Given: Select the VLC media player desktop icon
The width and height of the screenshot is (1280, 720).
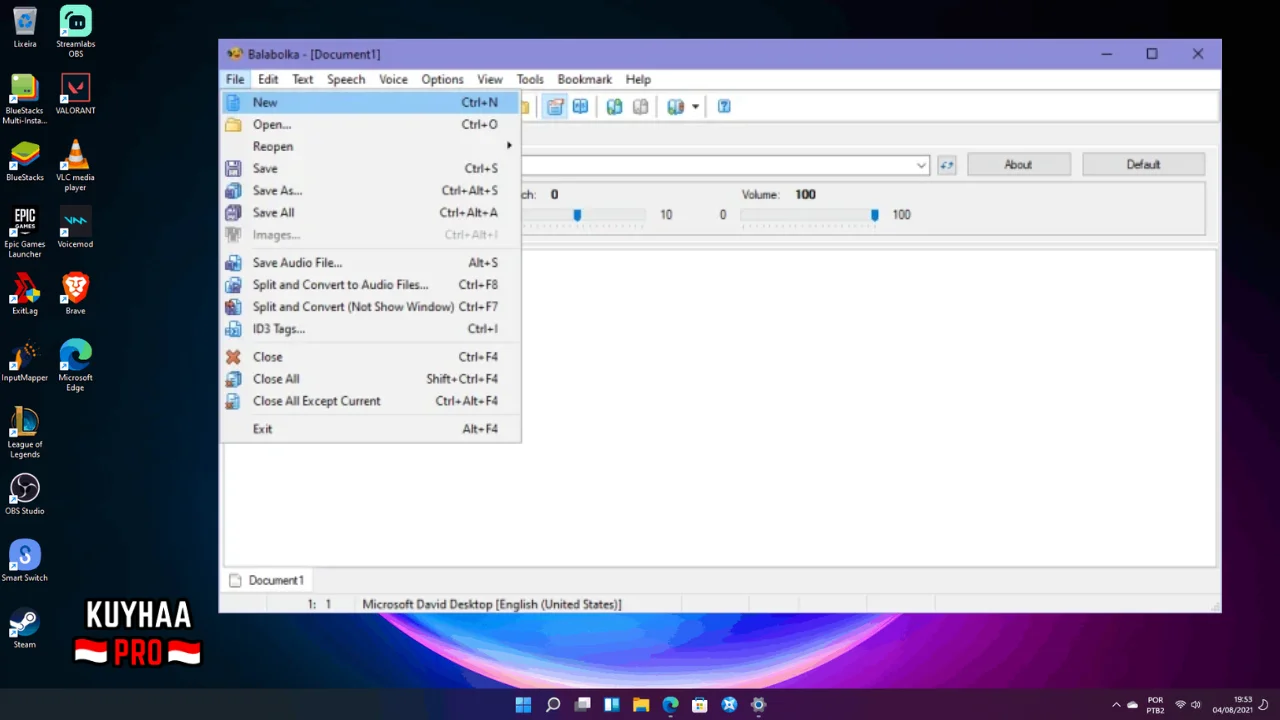Looking at the screenshot, I should (x=76, y=166).
